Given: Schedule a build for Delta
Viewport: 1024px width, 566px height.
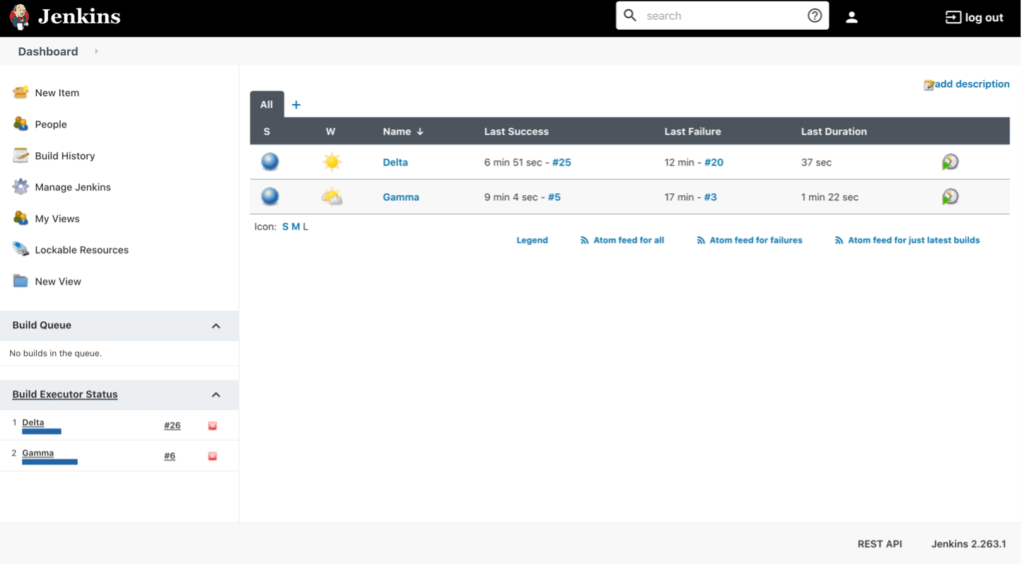Looking at the screenshot, I should pos(950,161).
